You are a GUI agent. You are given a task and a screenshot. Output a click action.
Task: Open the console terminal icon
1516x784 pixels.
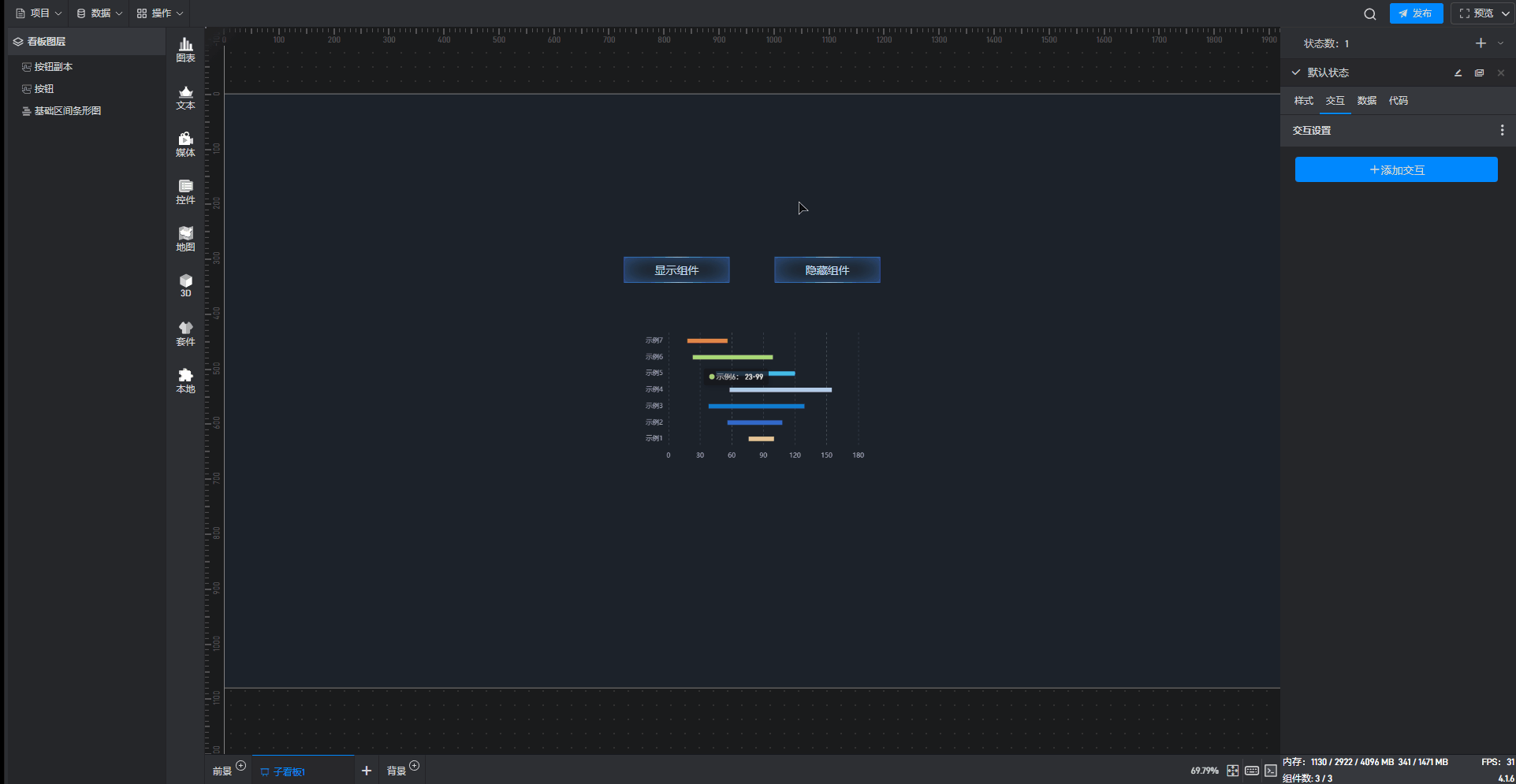tap(1271, 771)
